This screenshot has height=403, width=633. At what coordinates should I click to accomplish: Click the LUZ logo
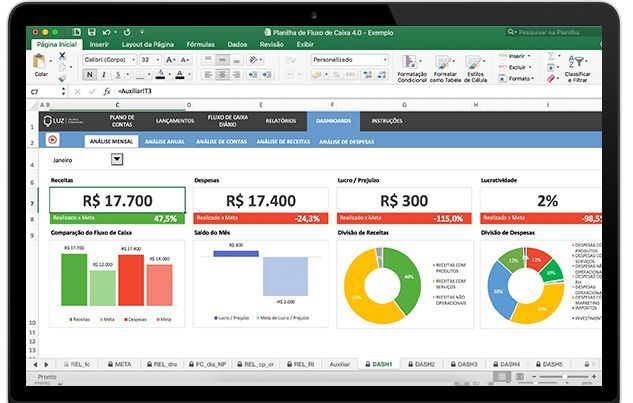tap(63, 121)
